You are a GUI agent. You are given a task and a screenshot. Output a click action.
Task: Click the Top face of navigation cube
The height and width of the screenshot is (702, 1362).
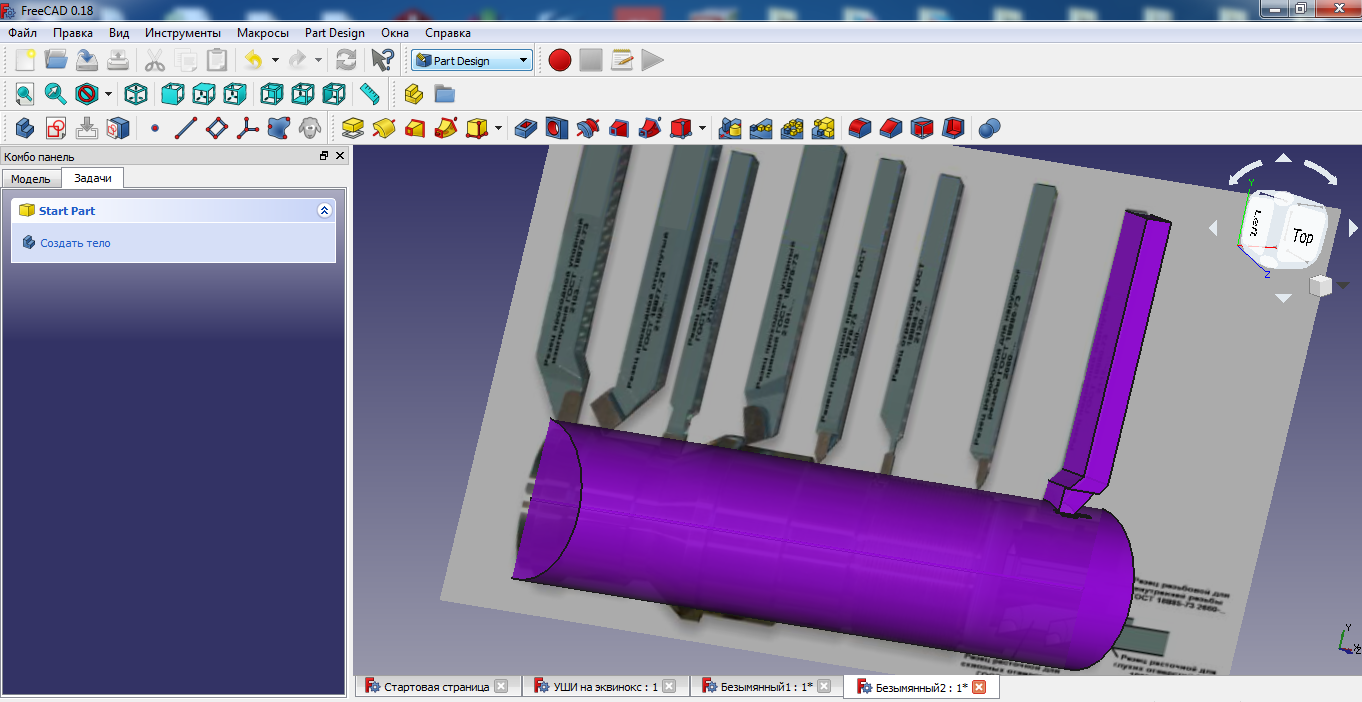(1303, 237)
